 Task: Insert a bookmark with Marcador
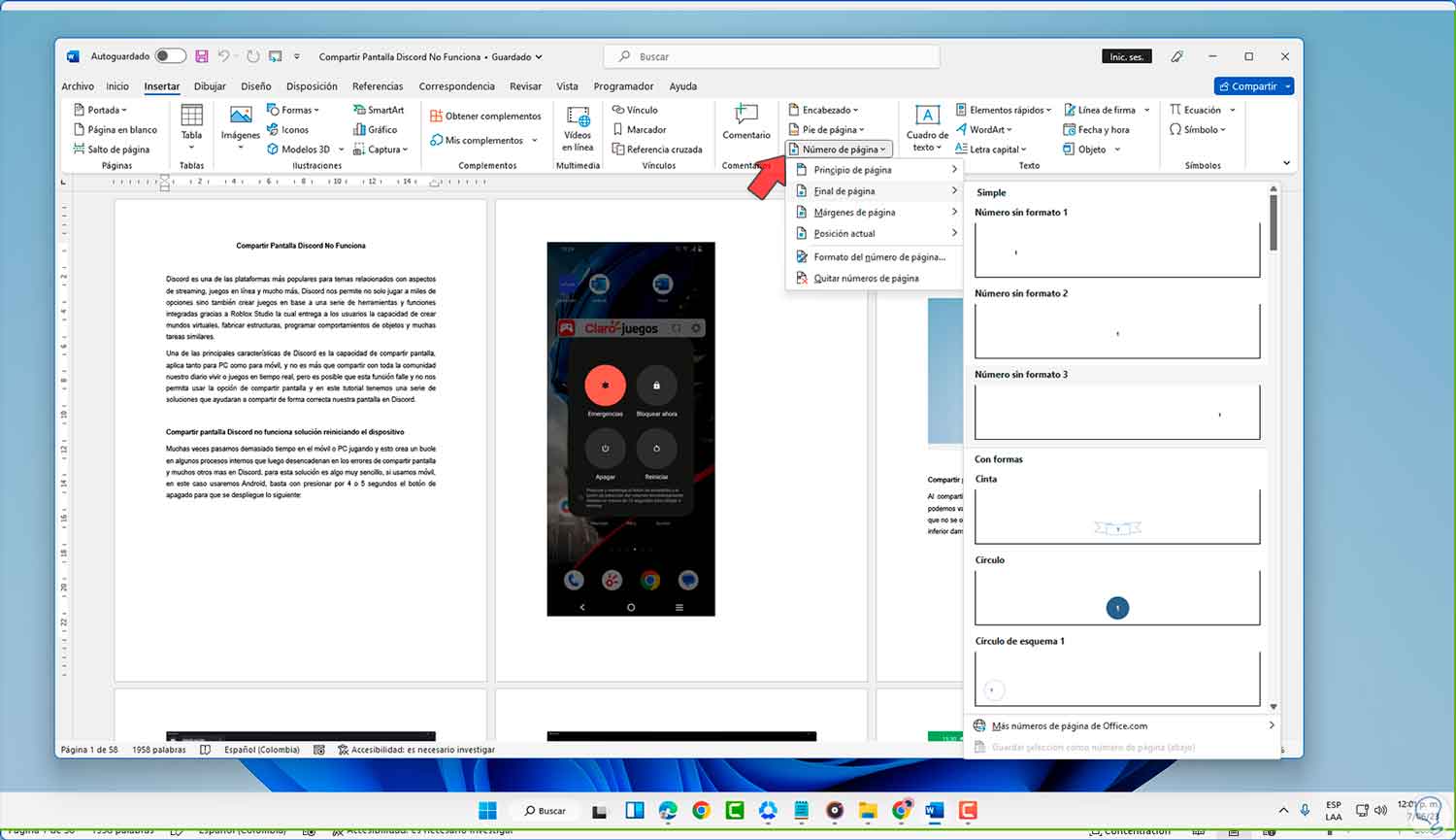pyautogui.click(x=640, y=129)
